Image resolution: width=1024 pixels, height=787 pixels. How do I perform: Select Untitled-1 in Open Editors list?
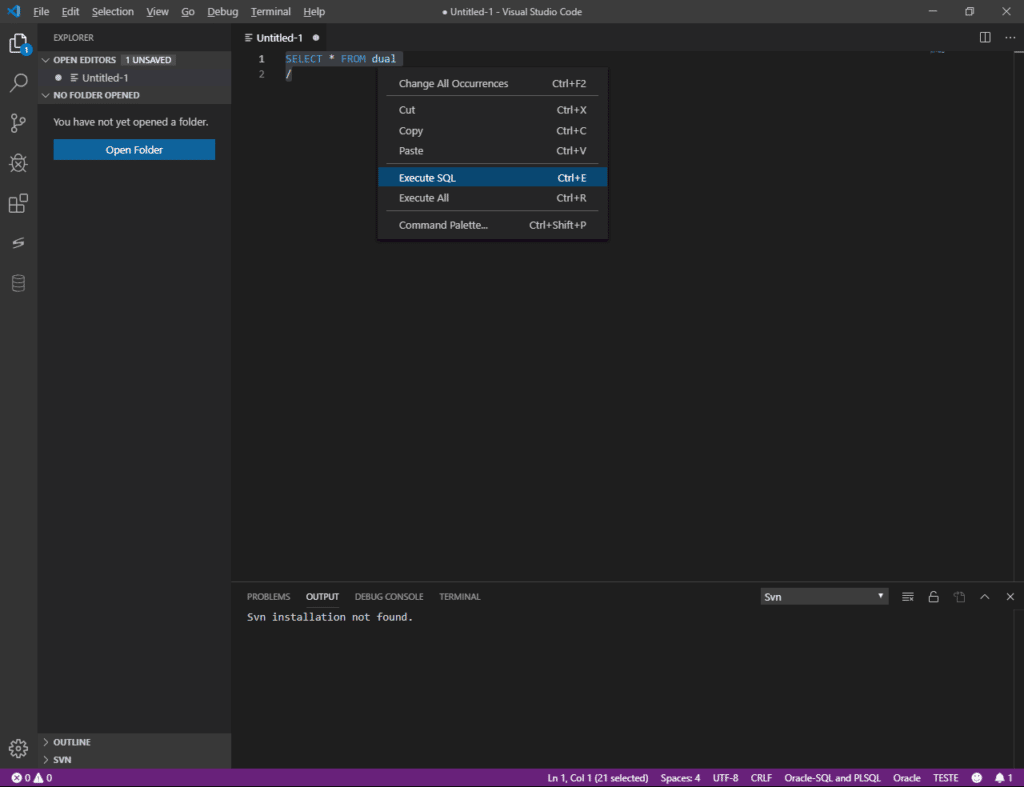point(105,78)
